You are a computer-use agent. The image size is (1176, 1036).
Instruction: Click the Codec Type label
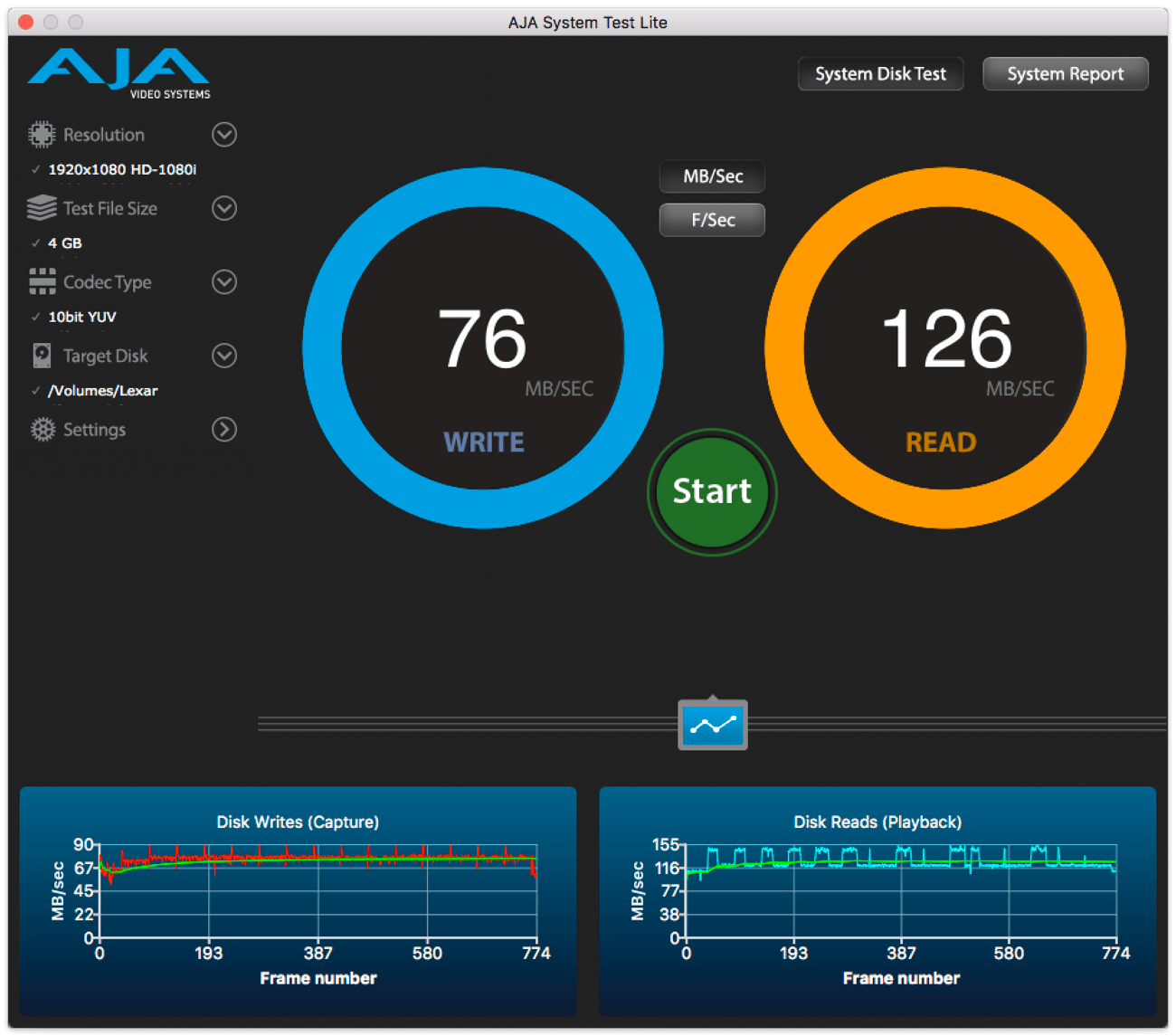108,282
